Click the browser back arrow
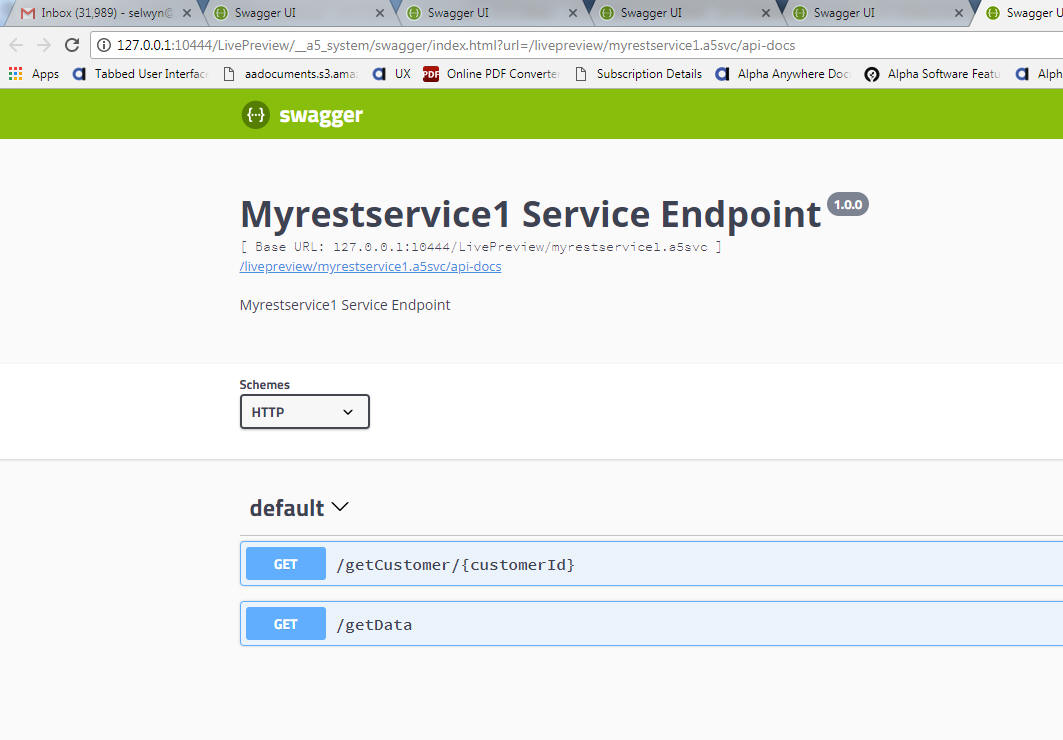Image resolution: width=1063 pixels, height=740 pixels. (x=16, y=45)
